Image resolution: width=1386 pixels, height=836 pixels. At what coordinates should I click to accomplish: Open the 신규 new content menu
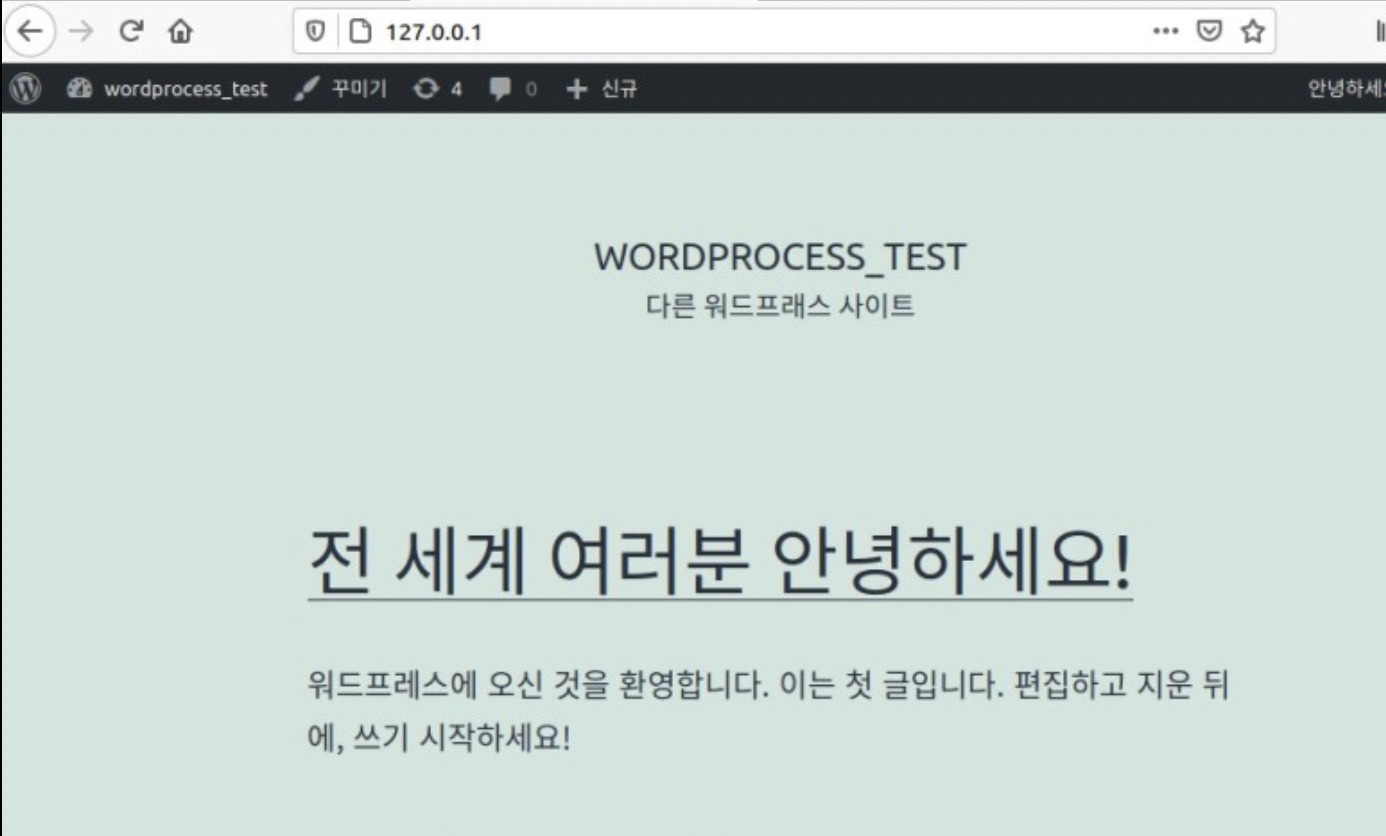pos(602,89)
